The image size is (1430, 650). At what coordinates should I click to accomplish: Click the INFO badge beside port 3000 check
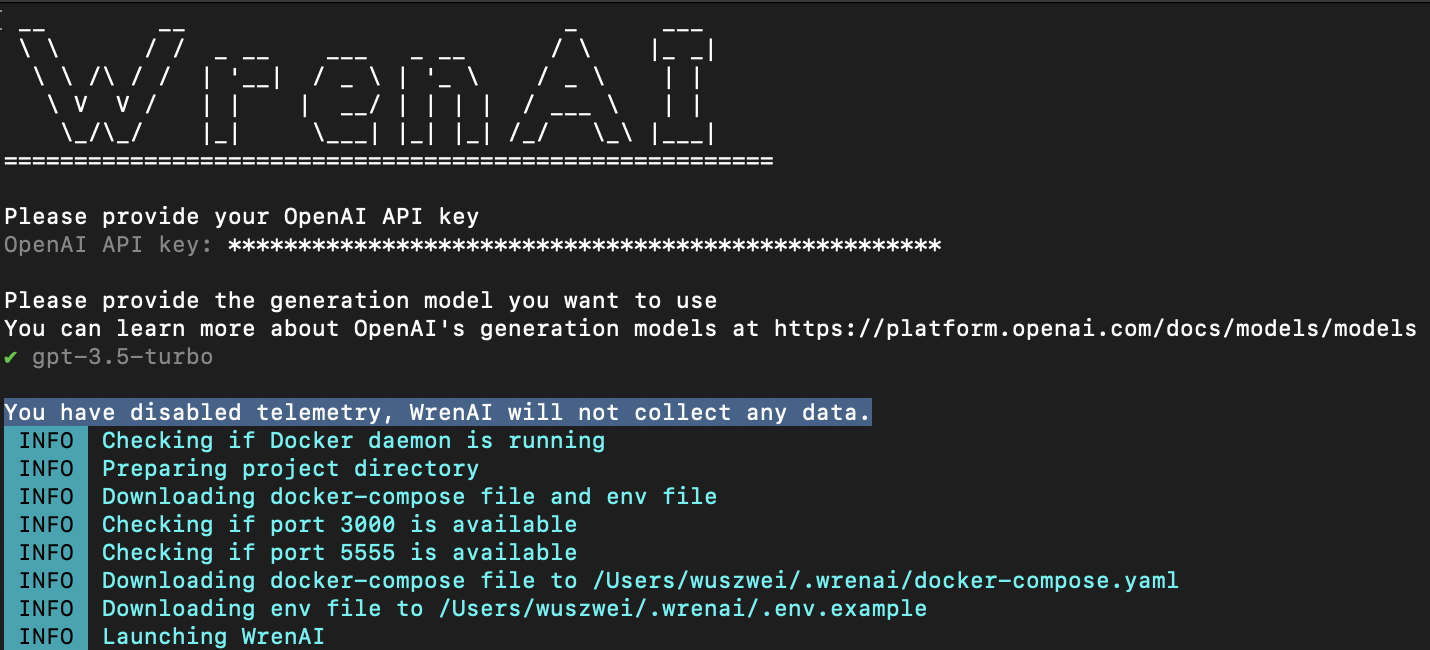pyautogui.click(x=46, y=525)
